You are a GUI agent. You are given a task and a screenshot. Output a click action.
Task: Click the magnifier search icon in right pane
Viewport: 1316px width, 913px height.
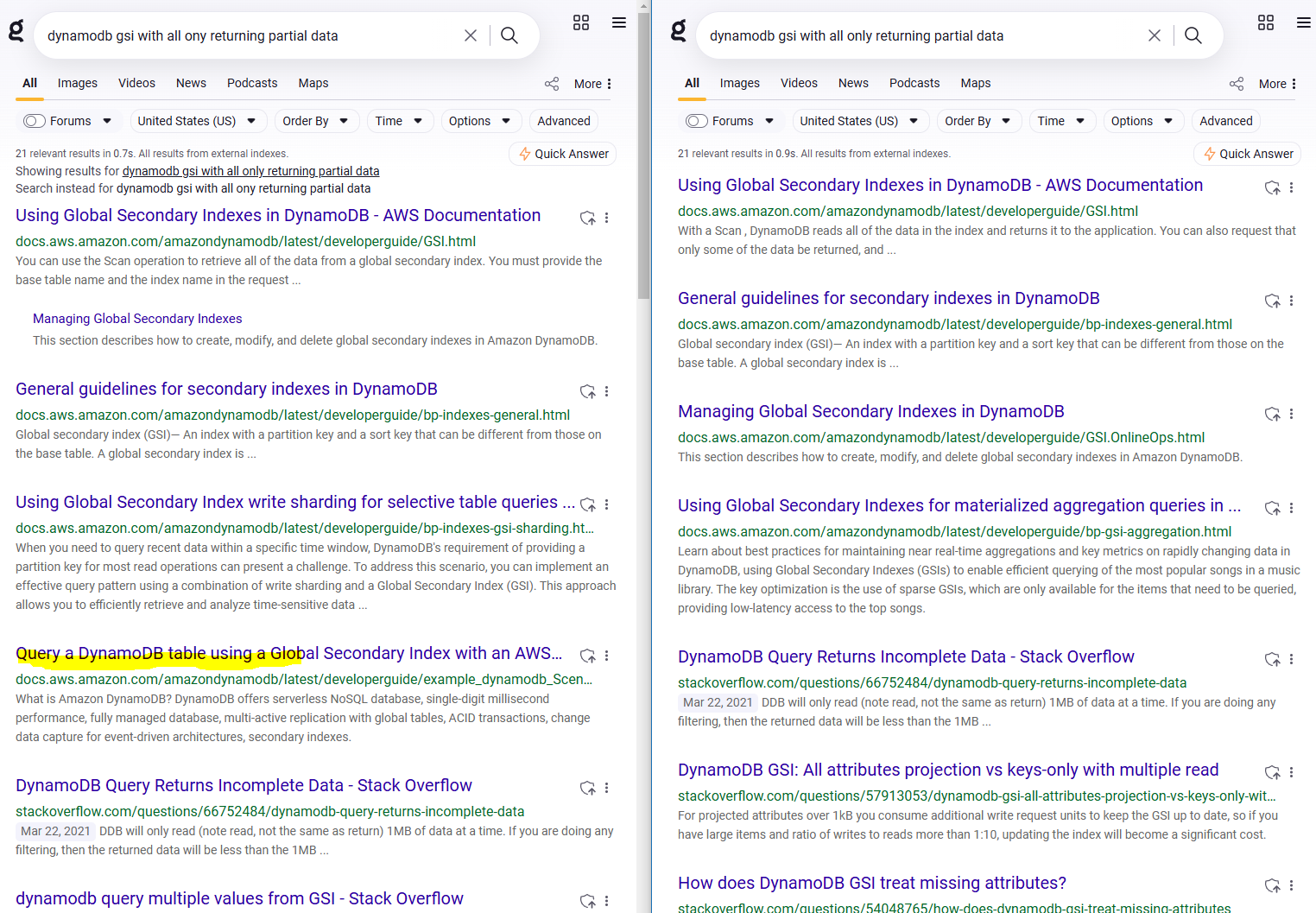coord(1193,35)
